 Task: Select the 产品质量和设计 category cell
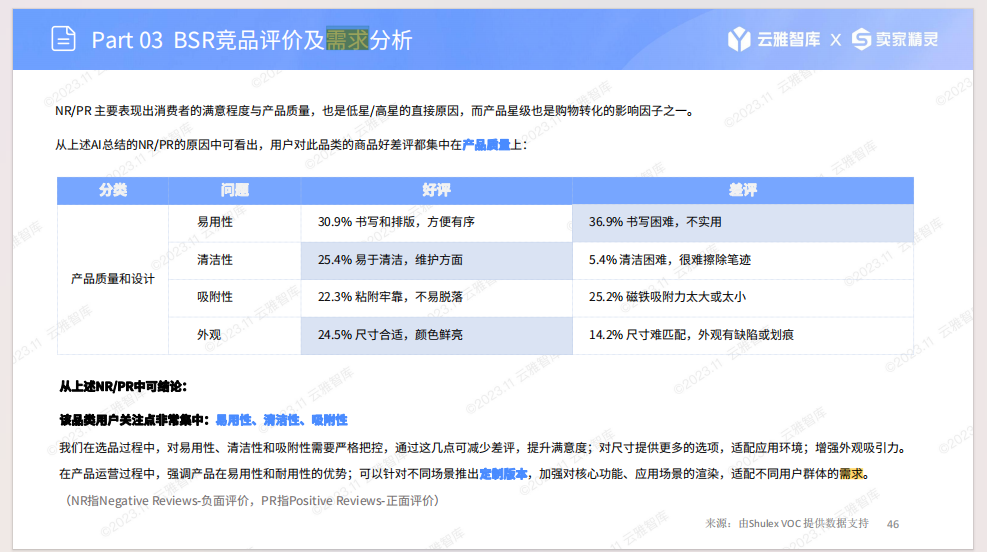[113, 279]
